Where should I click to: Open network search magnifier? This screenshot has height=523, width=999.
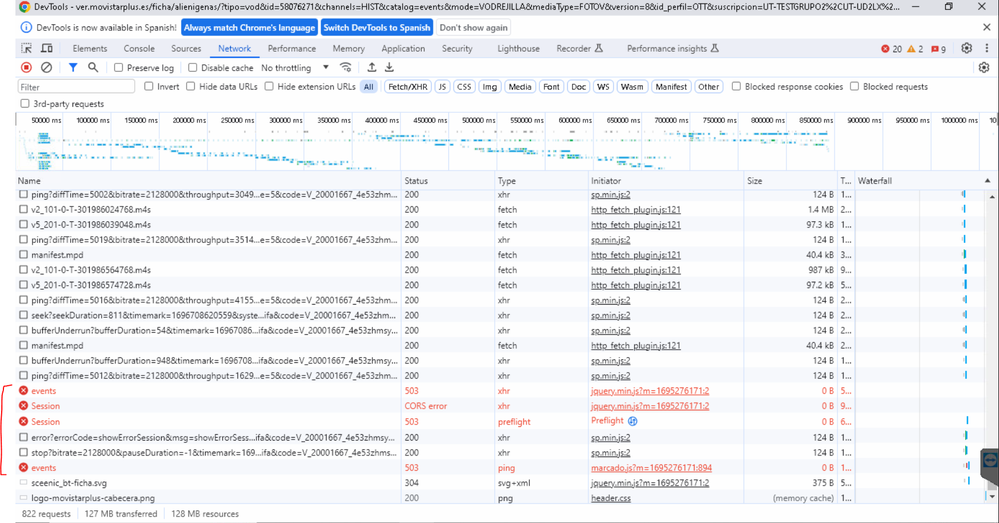93,68
